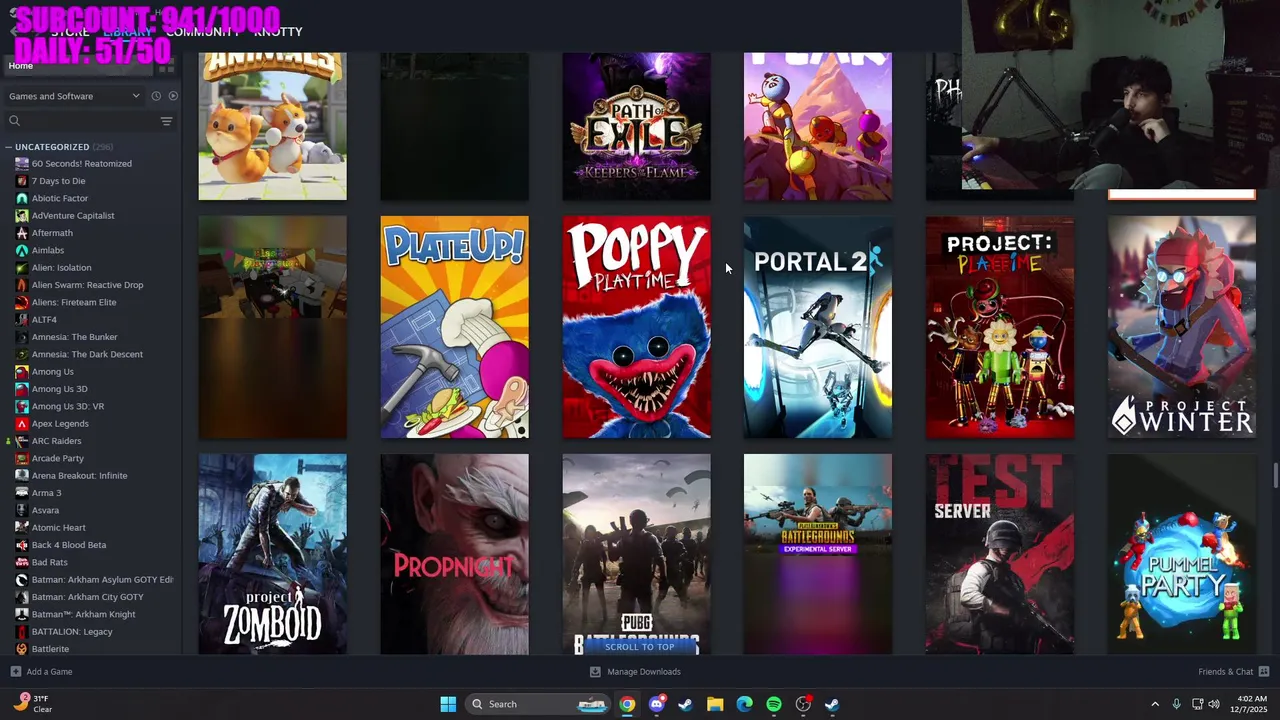Image resolution: width=1280 pixels, height=720 pixels.
Task: Click the library grid vertical scrollbar
Action: [1275, 476]
